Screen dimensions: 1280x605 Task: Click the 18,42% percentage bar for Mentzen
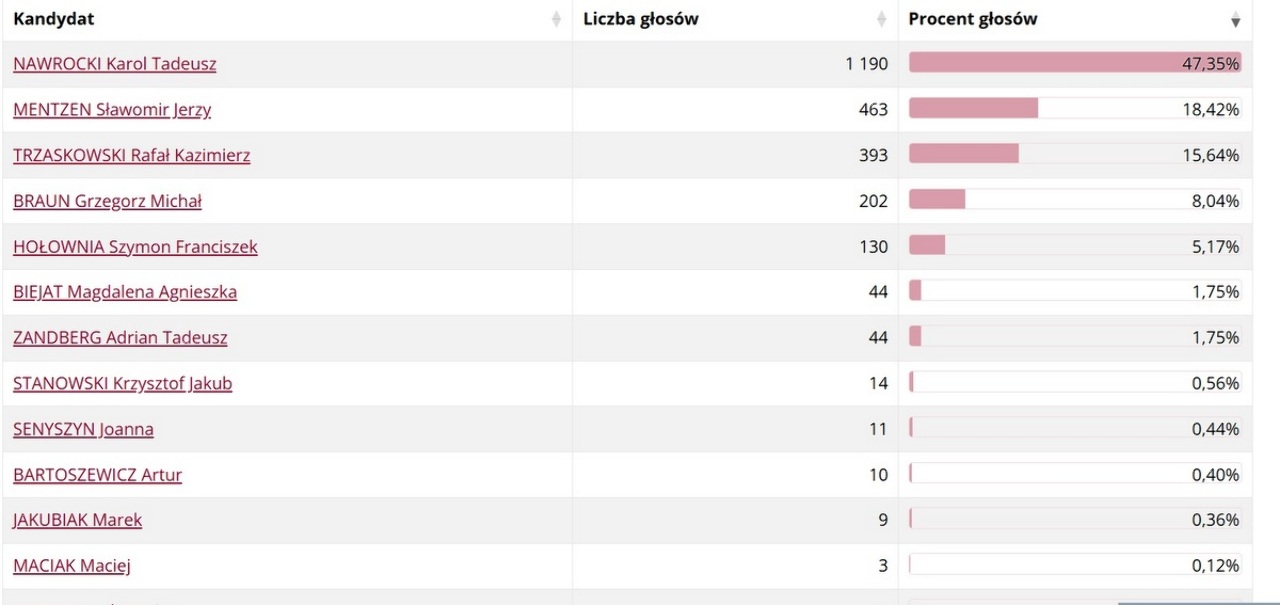tap(1075, 109)
